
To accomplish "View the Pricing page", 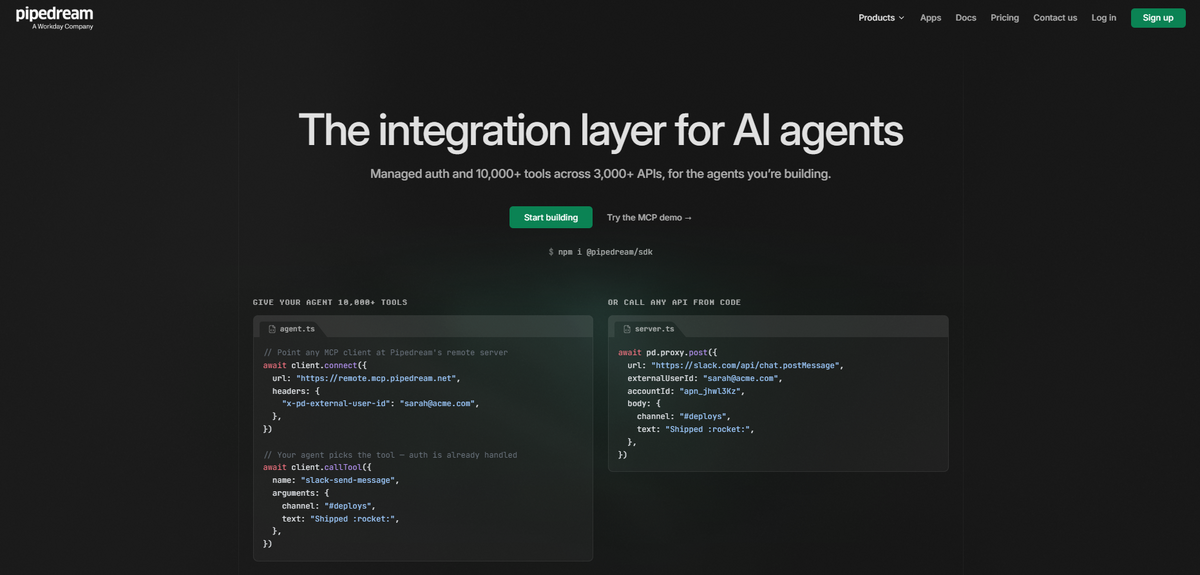I will pyautogui.click(x=1005, y=18).
